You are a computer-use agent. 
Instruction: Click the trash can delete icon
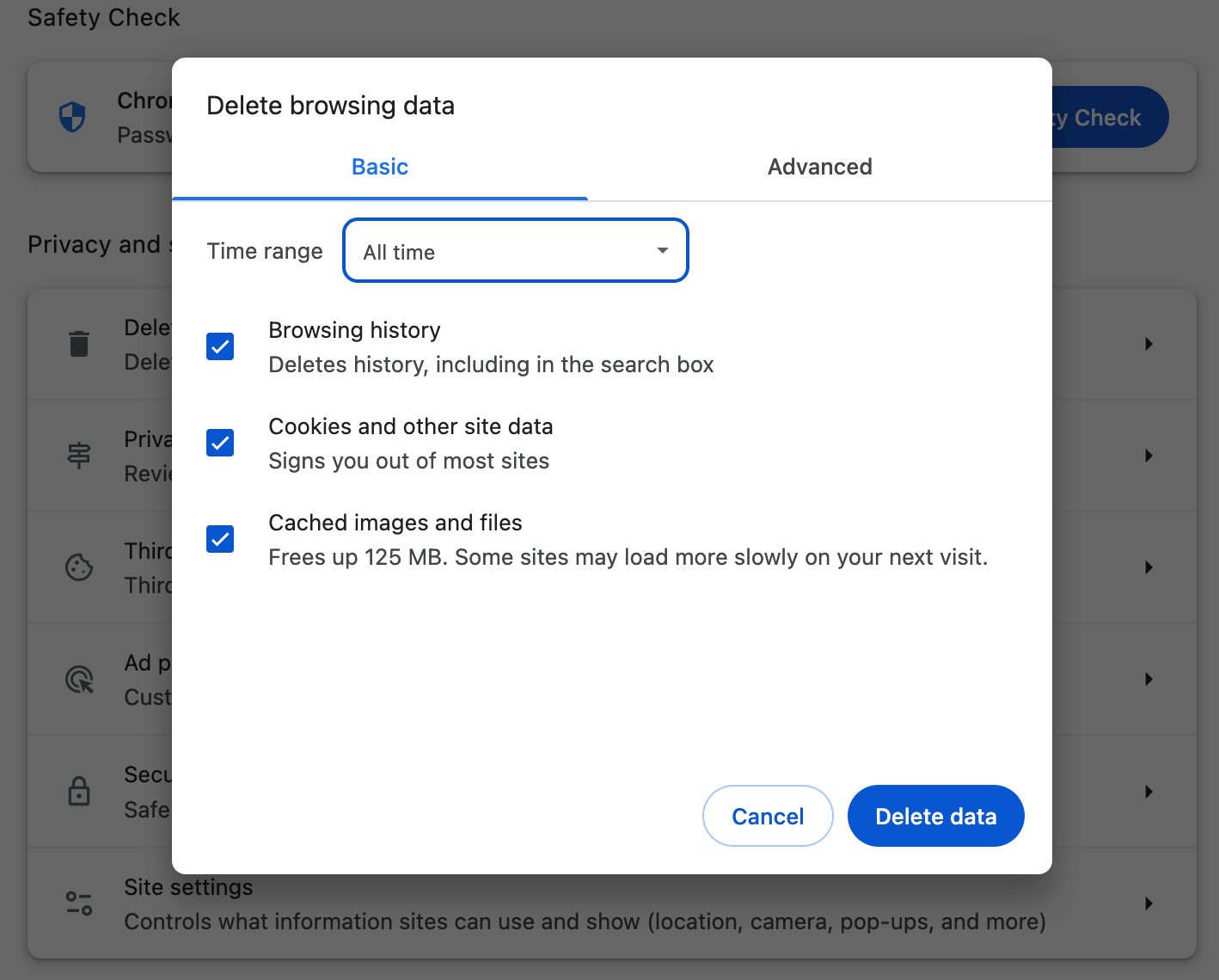click(x=79, y=343)
